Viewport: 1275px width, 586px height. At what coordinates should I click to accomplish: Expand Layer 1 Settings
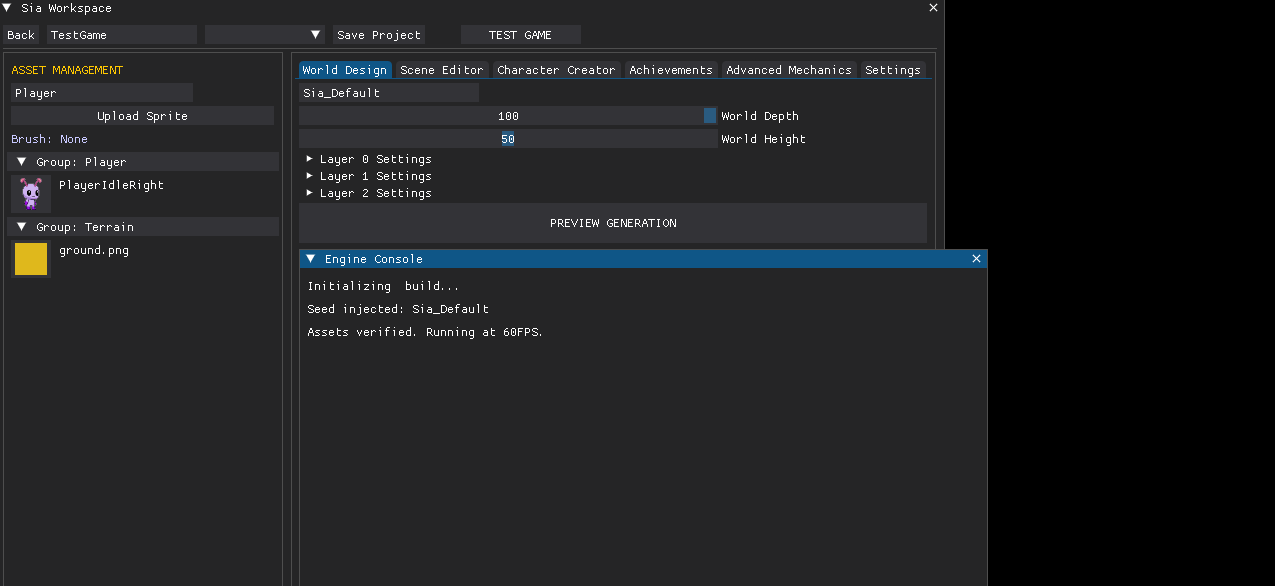310,176
